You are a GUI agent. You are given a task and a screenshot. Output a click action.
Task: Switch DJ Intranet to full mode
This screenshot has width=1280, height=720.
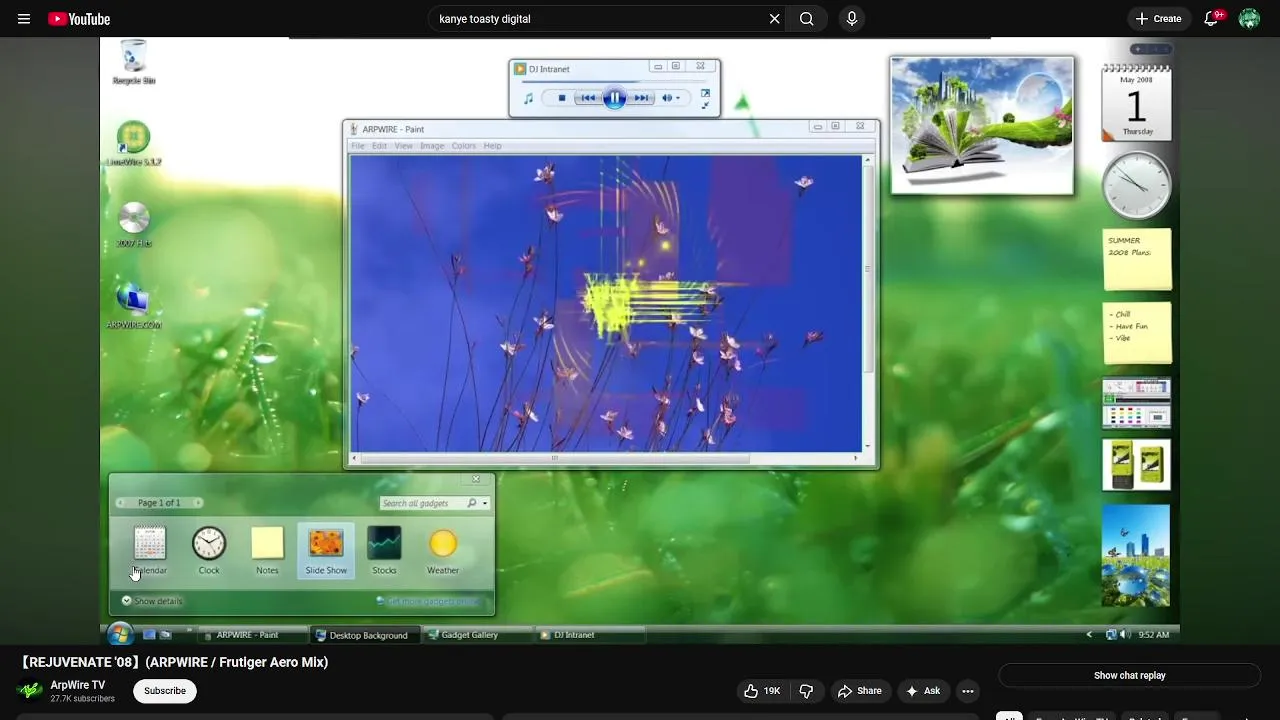click(705, 93)
